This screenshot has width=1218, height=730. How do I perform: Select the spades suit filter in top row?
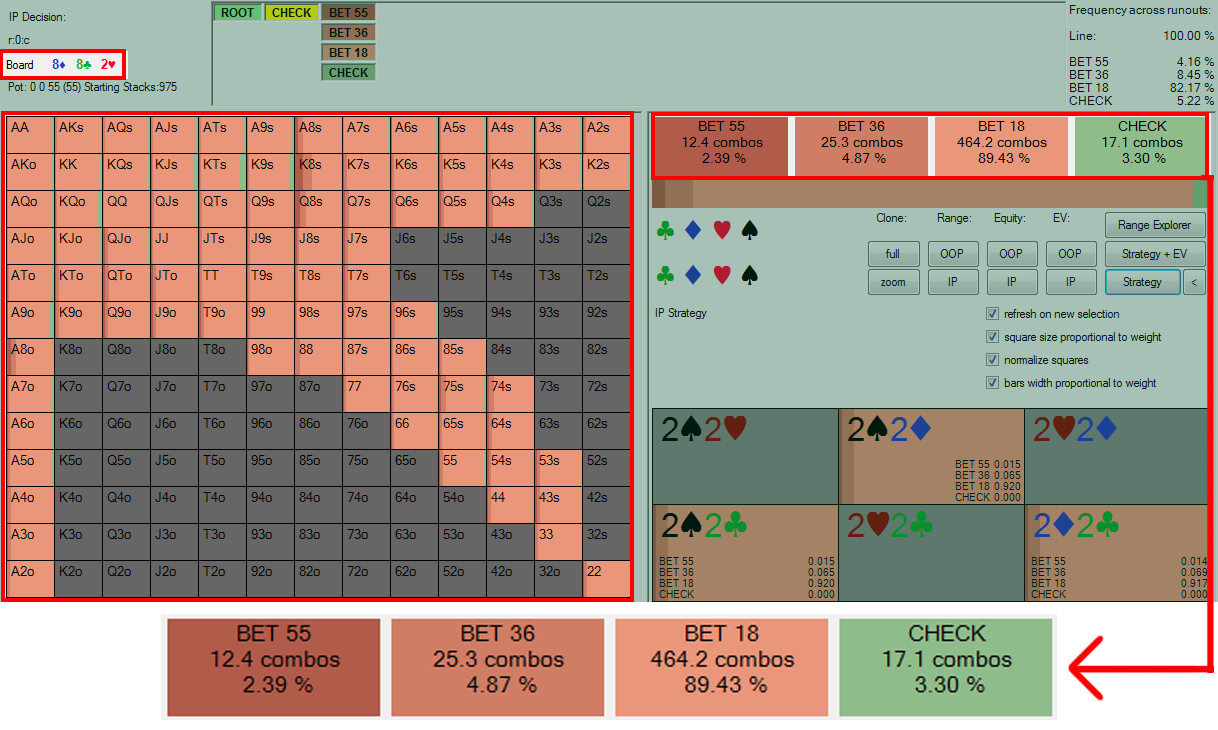749,231
